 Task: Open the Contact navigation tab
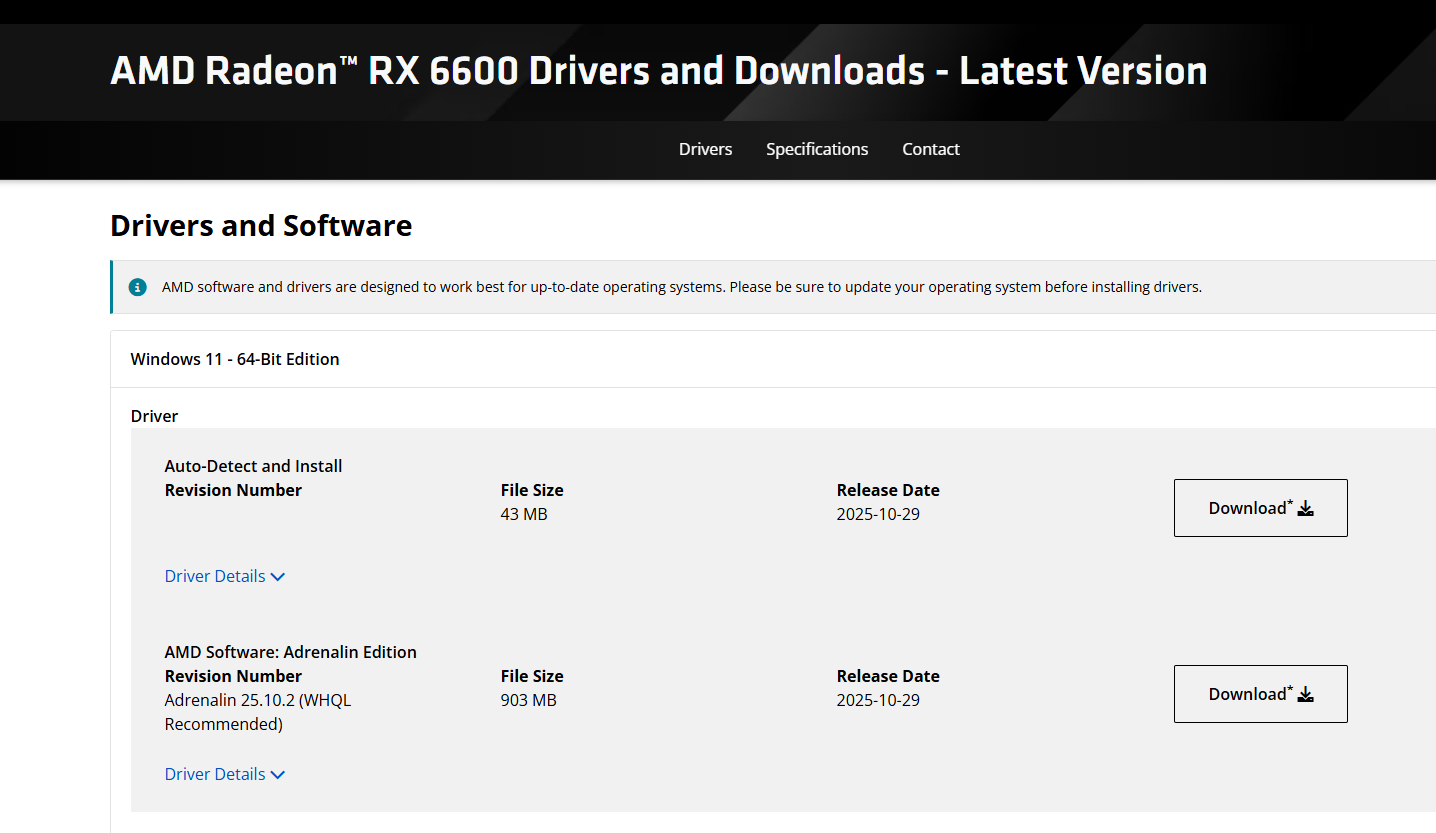pyautogui.click(x=931, y=149)
